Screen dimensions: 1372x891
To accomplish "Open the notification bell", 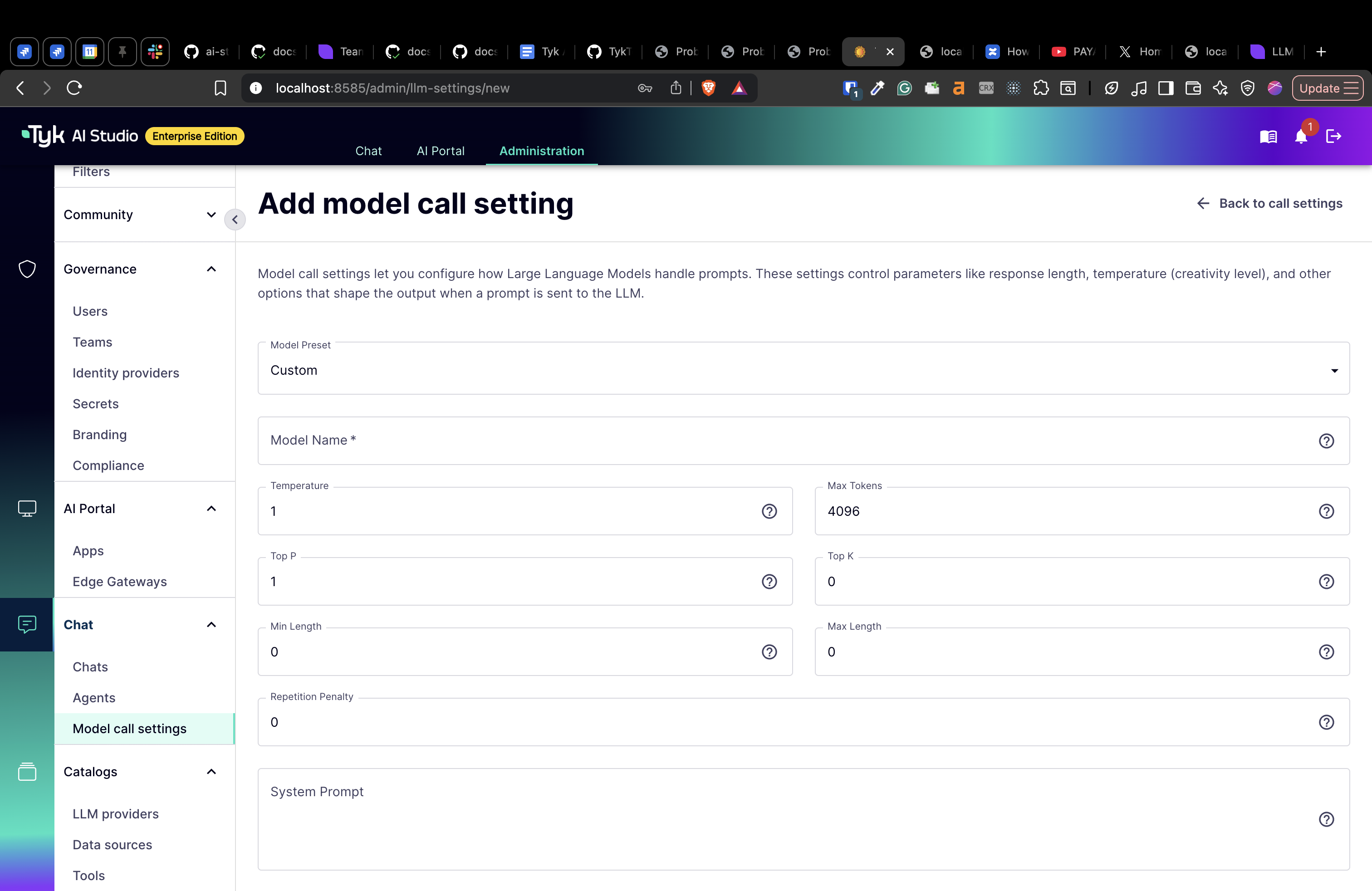I will point(1301,137).
